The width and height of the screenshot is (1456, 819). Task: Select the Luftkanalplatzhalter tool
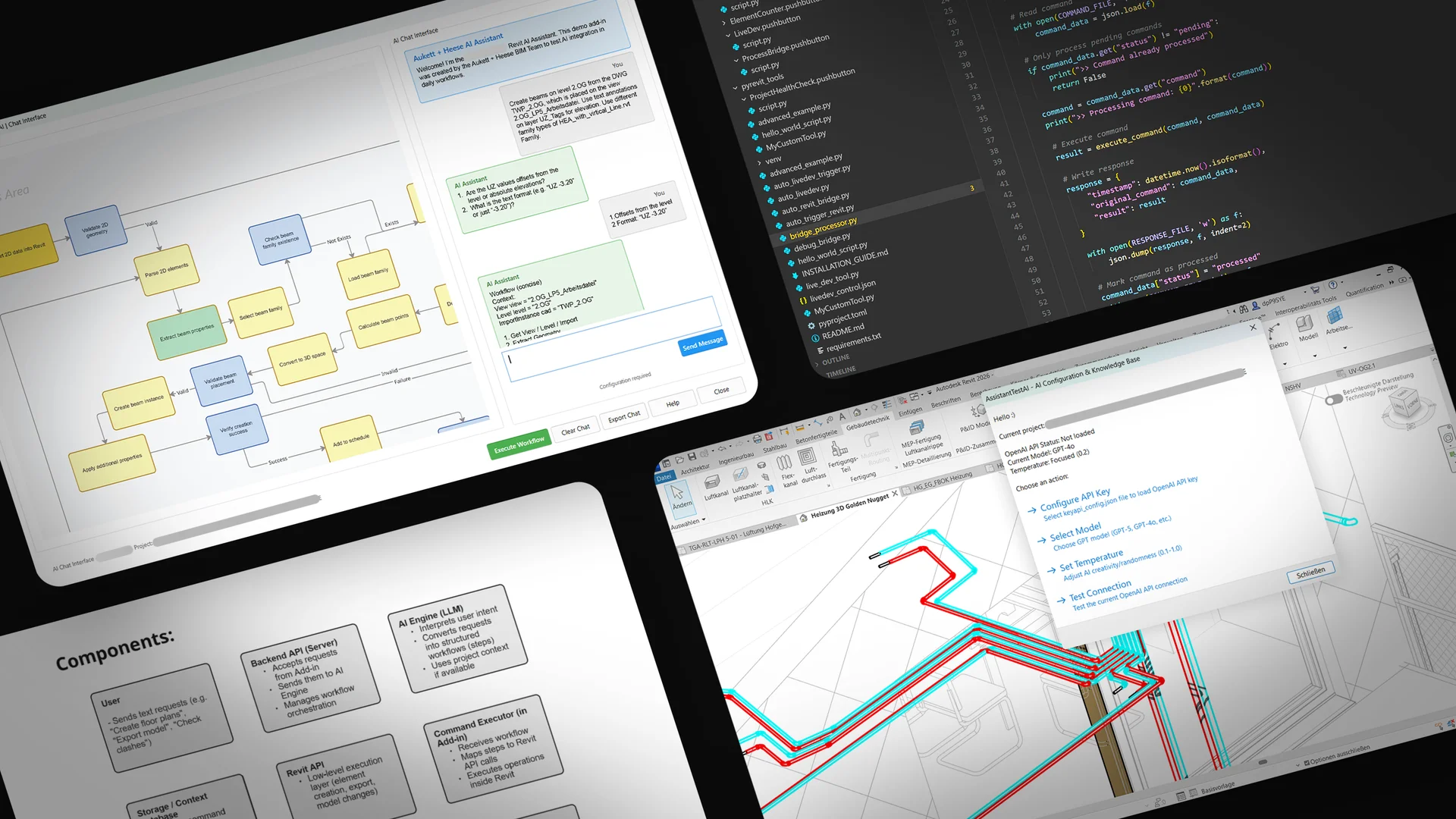[740, 475]
